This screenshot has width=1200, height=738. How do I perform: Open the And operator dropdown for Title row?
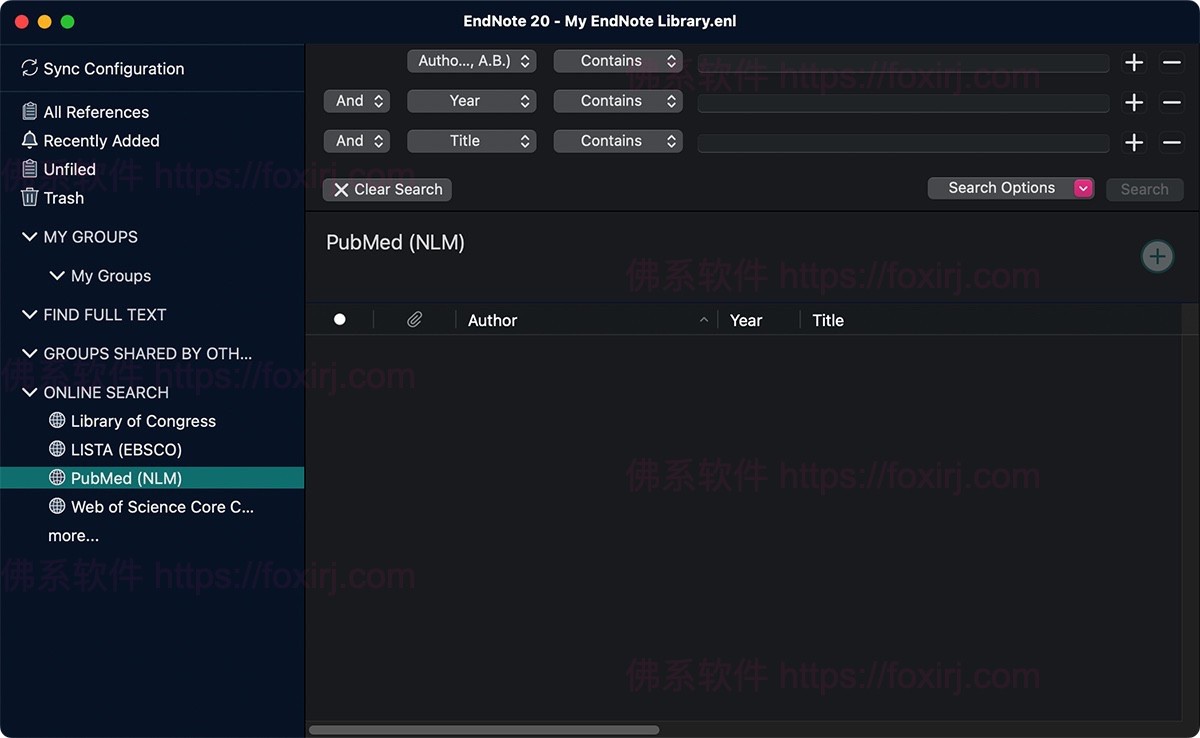(356, 141)
